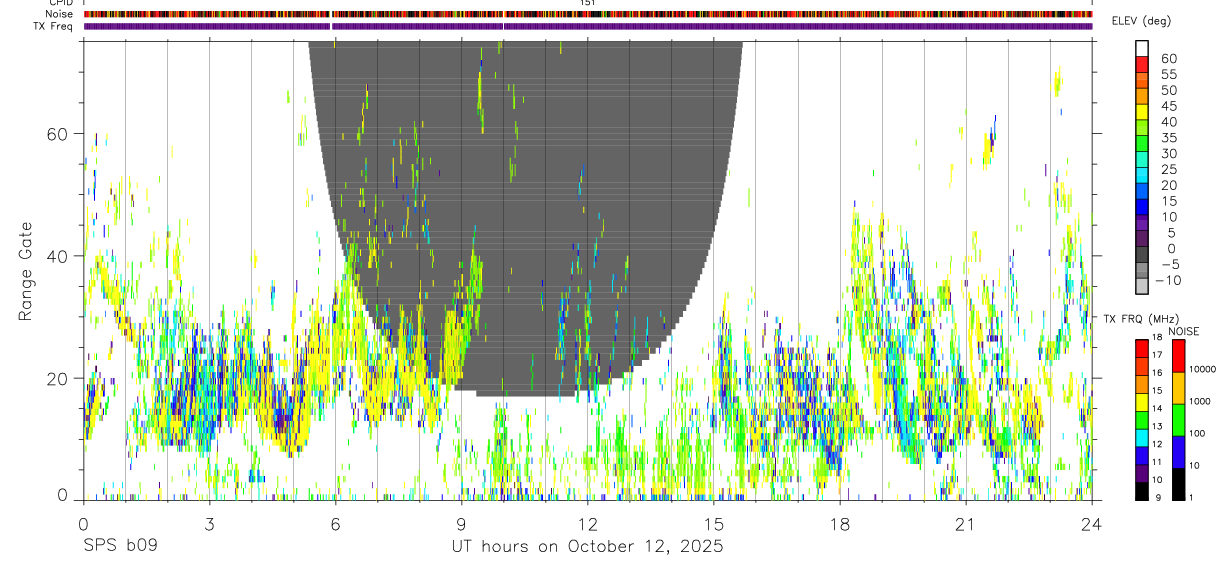
Task: Click the "14" value in TX FRQ legend
Action: point(1157,408)
